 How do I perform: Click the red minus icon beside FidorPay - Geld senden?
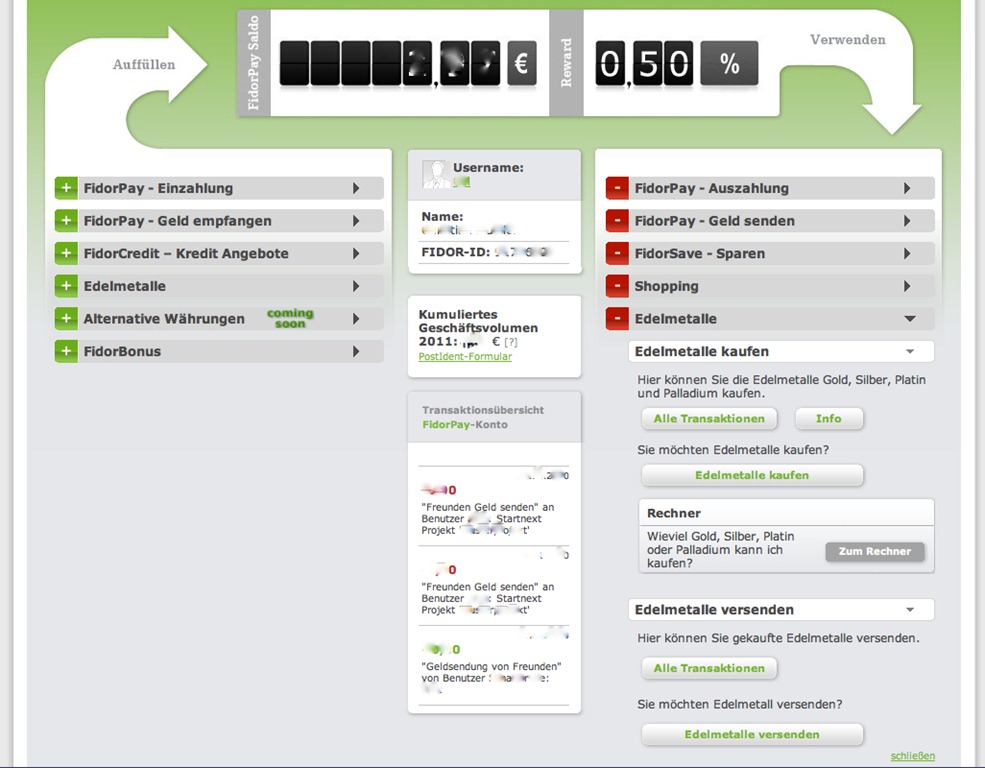(617, 221)
